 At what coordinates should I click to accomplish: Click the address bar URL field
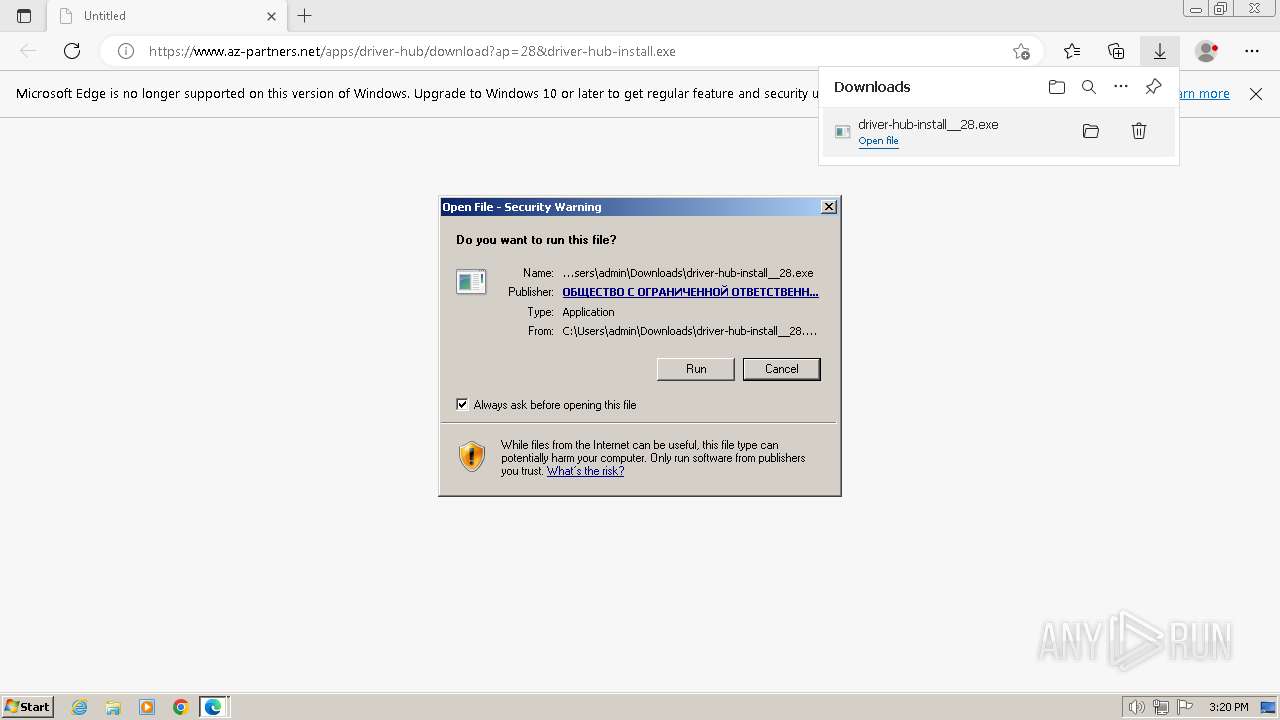(570, 51)
